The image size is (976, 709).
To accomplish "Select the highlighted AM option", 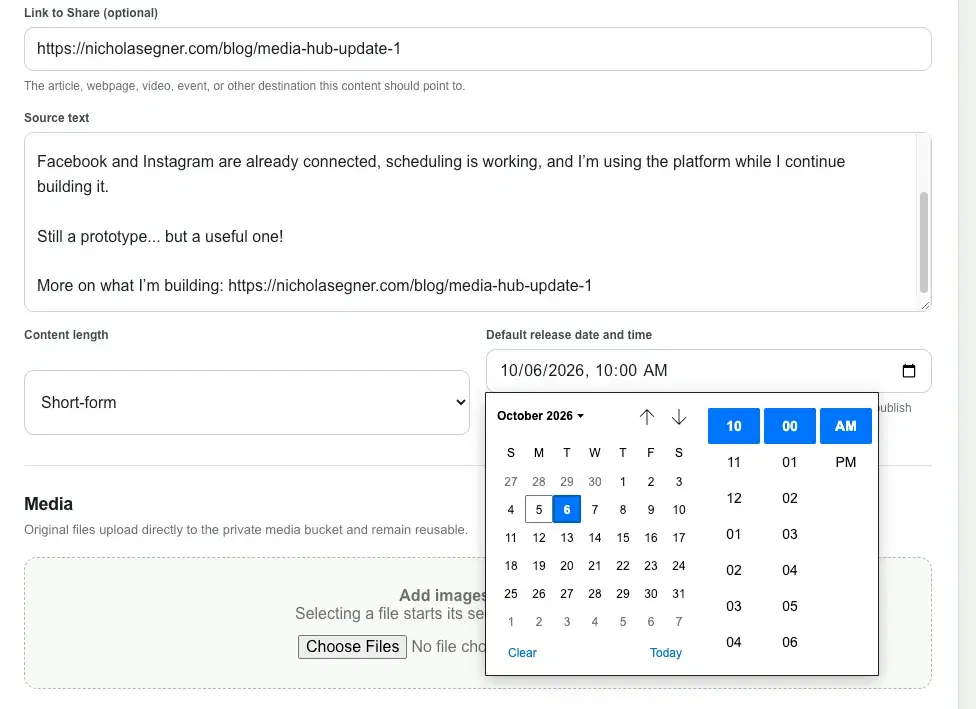I will [846, 426].
